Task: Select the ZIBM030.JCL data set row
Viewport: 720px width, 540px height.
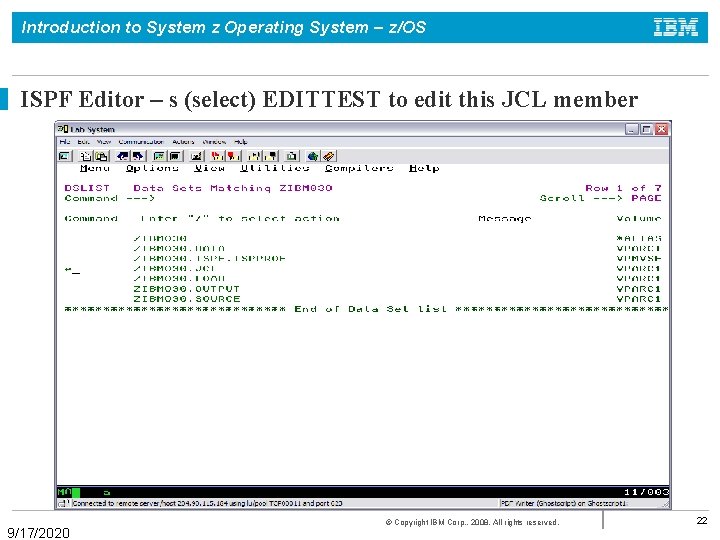Action: 174,269
